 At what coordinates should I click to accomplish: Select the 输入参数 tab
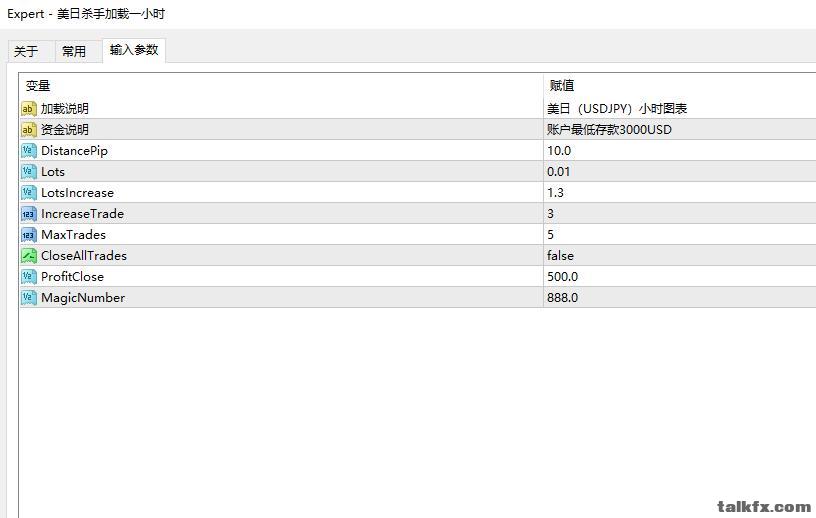point(134,50)
